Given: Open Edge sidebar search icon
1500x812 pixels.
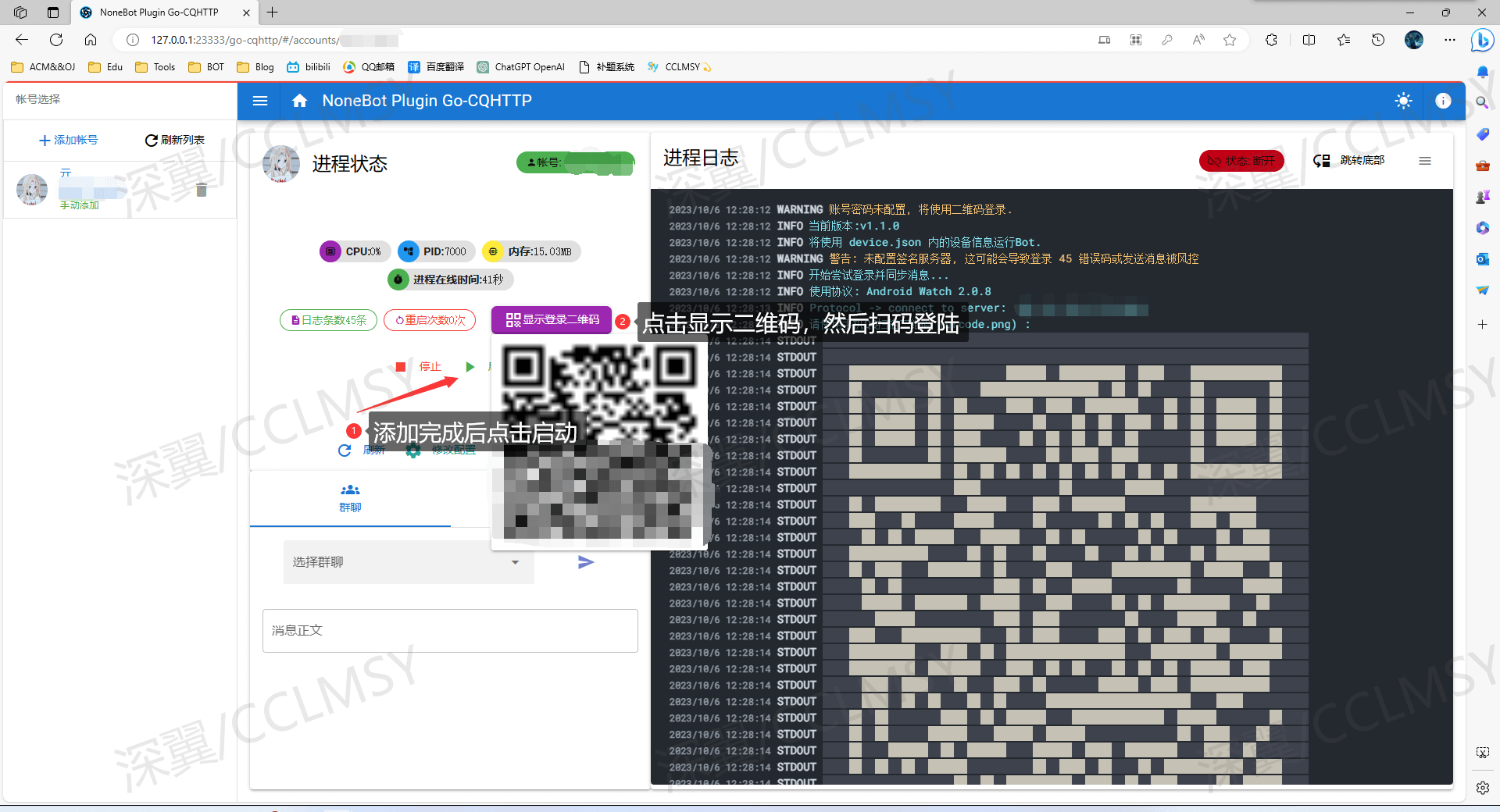Looking at the screenshot, I should [x=1482, y=103].
